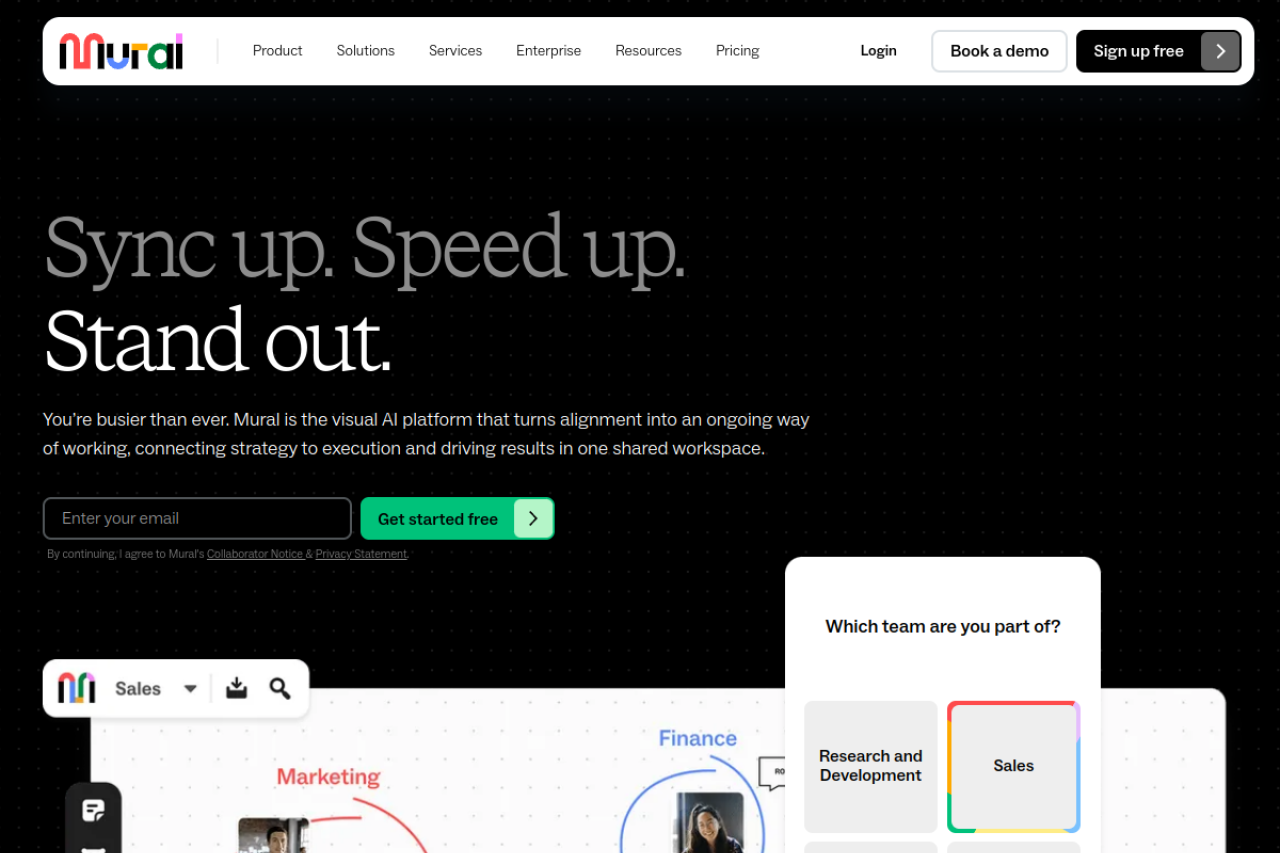Screen dimensions: 1280x853
Task: Choose the Sales team card
Action: [x=1014, y=766]
